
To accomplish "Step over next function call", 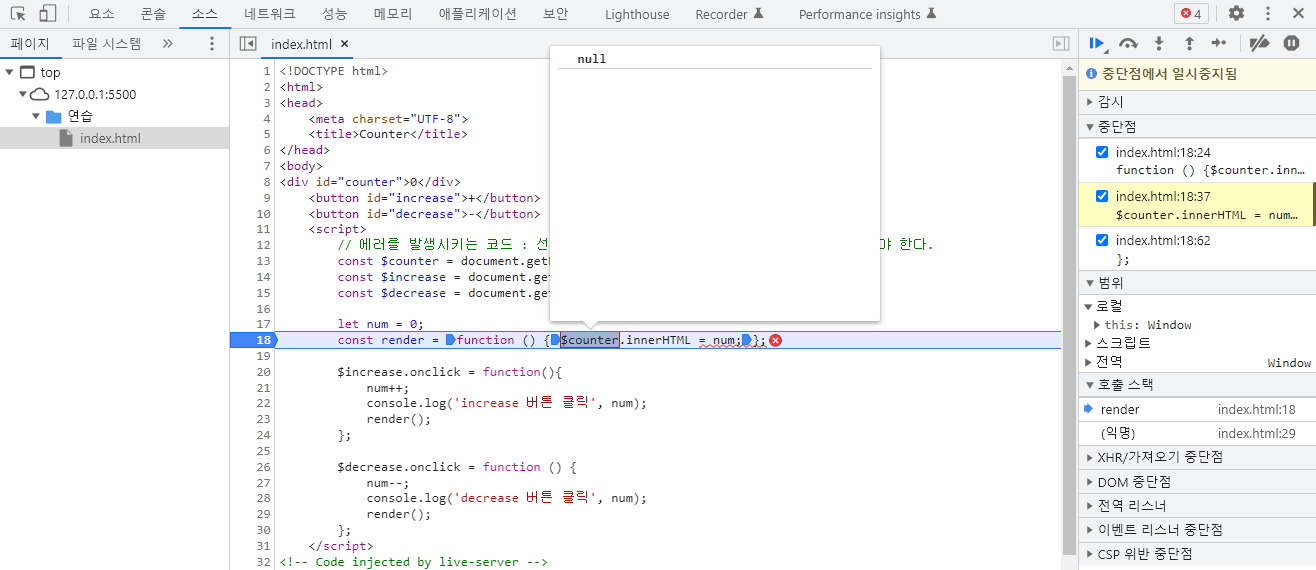I will tap(1128, 43).
